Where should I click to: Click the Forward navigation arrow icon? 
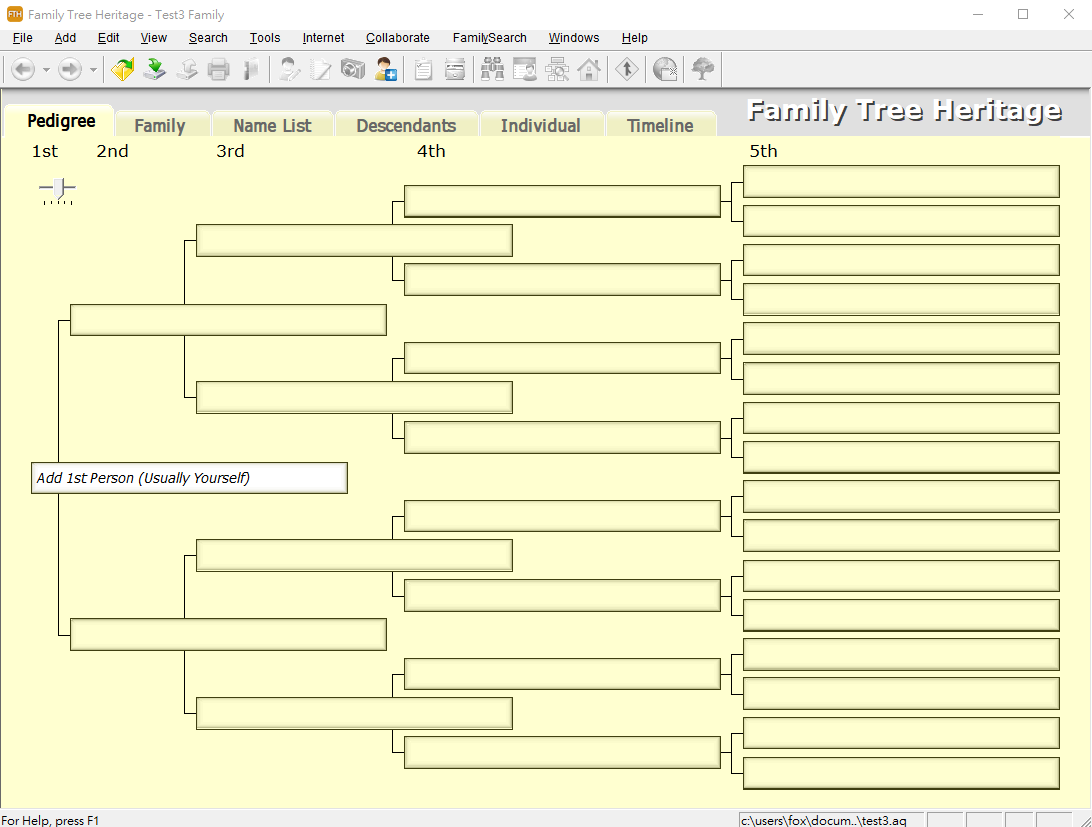pyautogui.click(x=70, y=69)
